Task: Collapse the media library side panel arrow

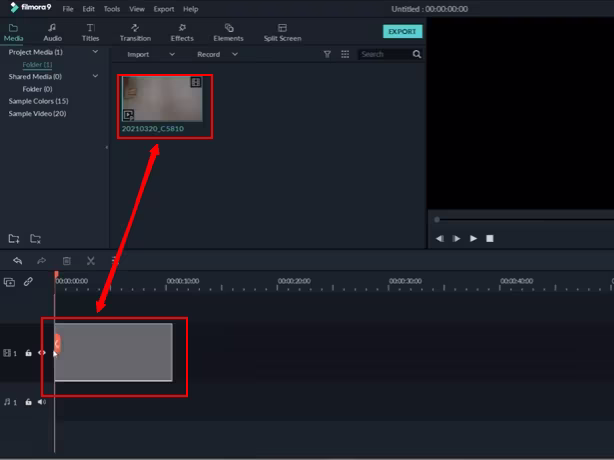Action: [107, 147]
